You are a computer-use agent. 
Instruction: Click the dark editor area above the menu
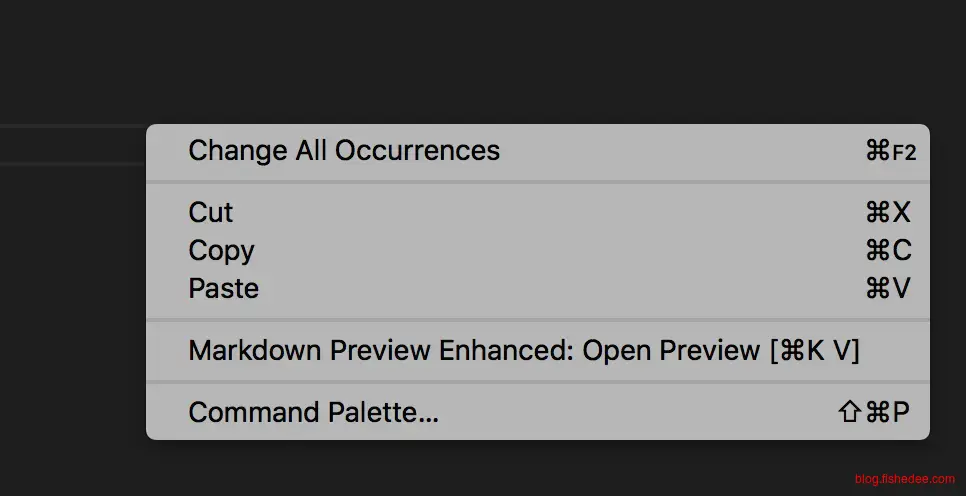(480, 60)
